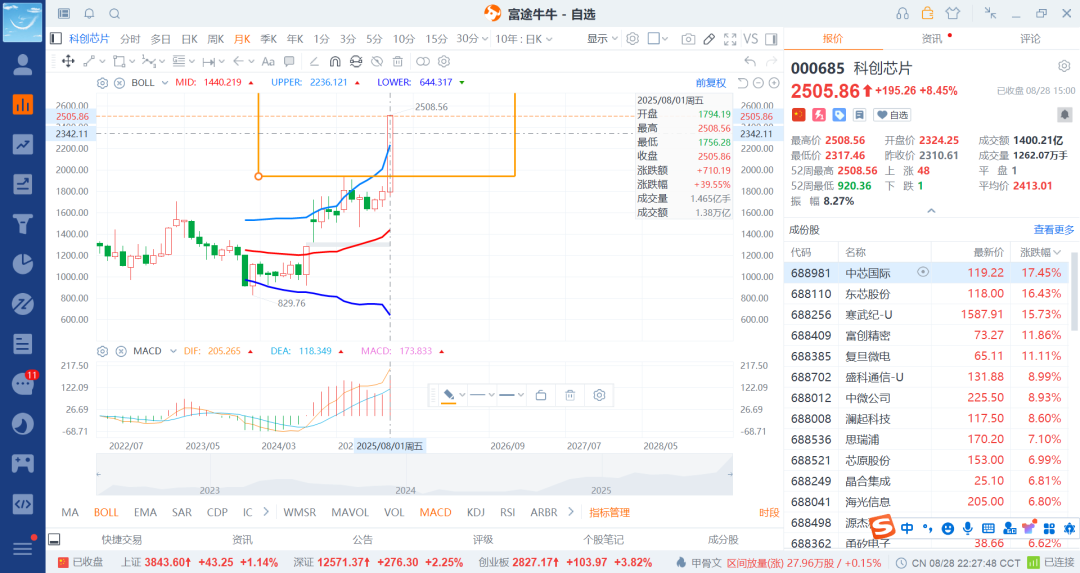This screenshot has width=1080, height=573.
Task: Take a chart screenshot with the camera icon
Action: coord(687,39)
